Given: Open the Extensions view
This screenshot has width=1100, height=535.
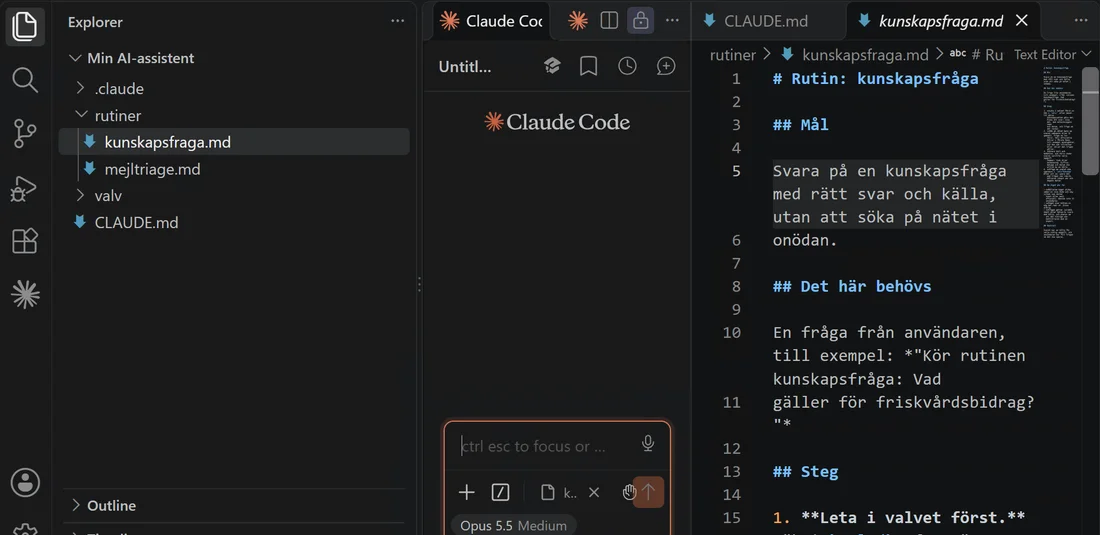Looking at the screenshot, I should 25,241.
